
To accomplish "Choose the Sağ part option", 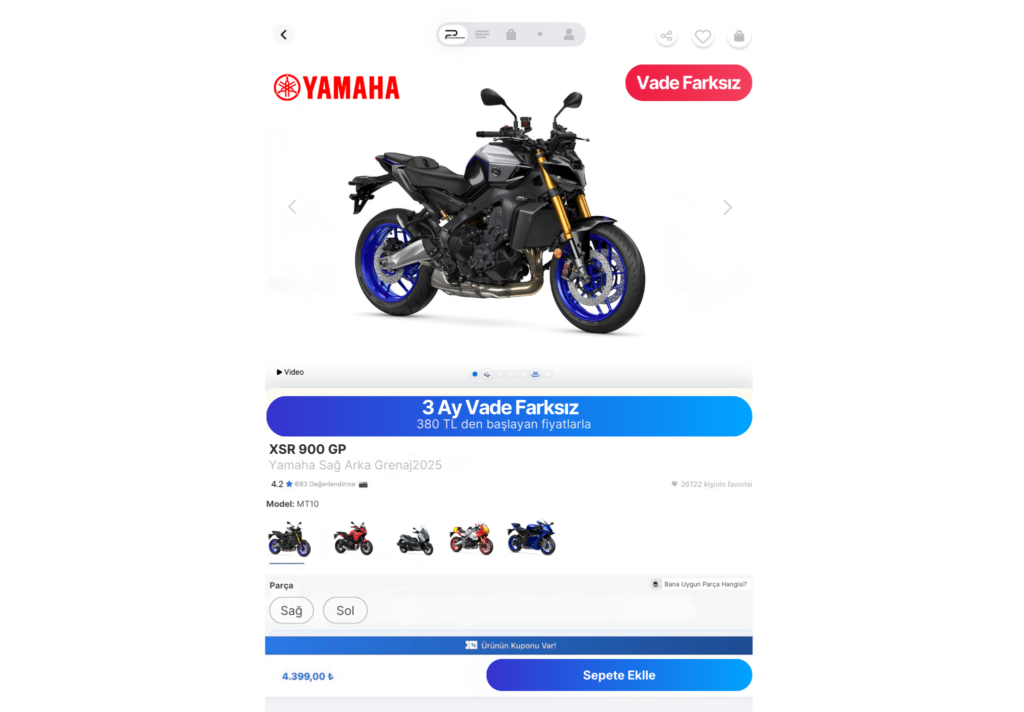I will 291,611.
